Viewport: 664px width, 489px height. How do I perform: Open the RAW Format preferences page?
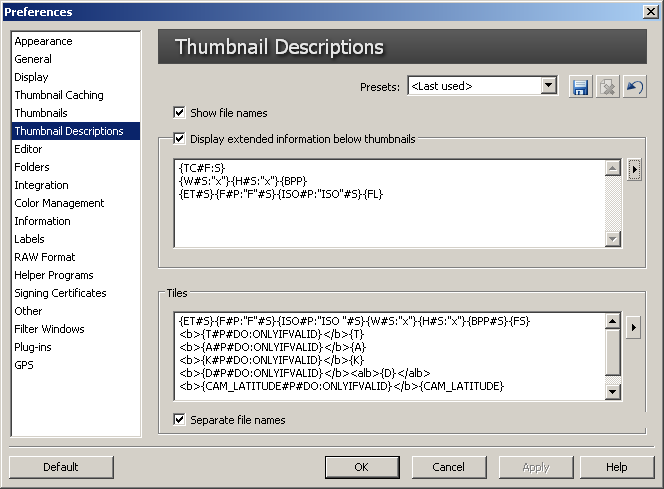pyautogui.click(x=45, y=257)
